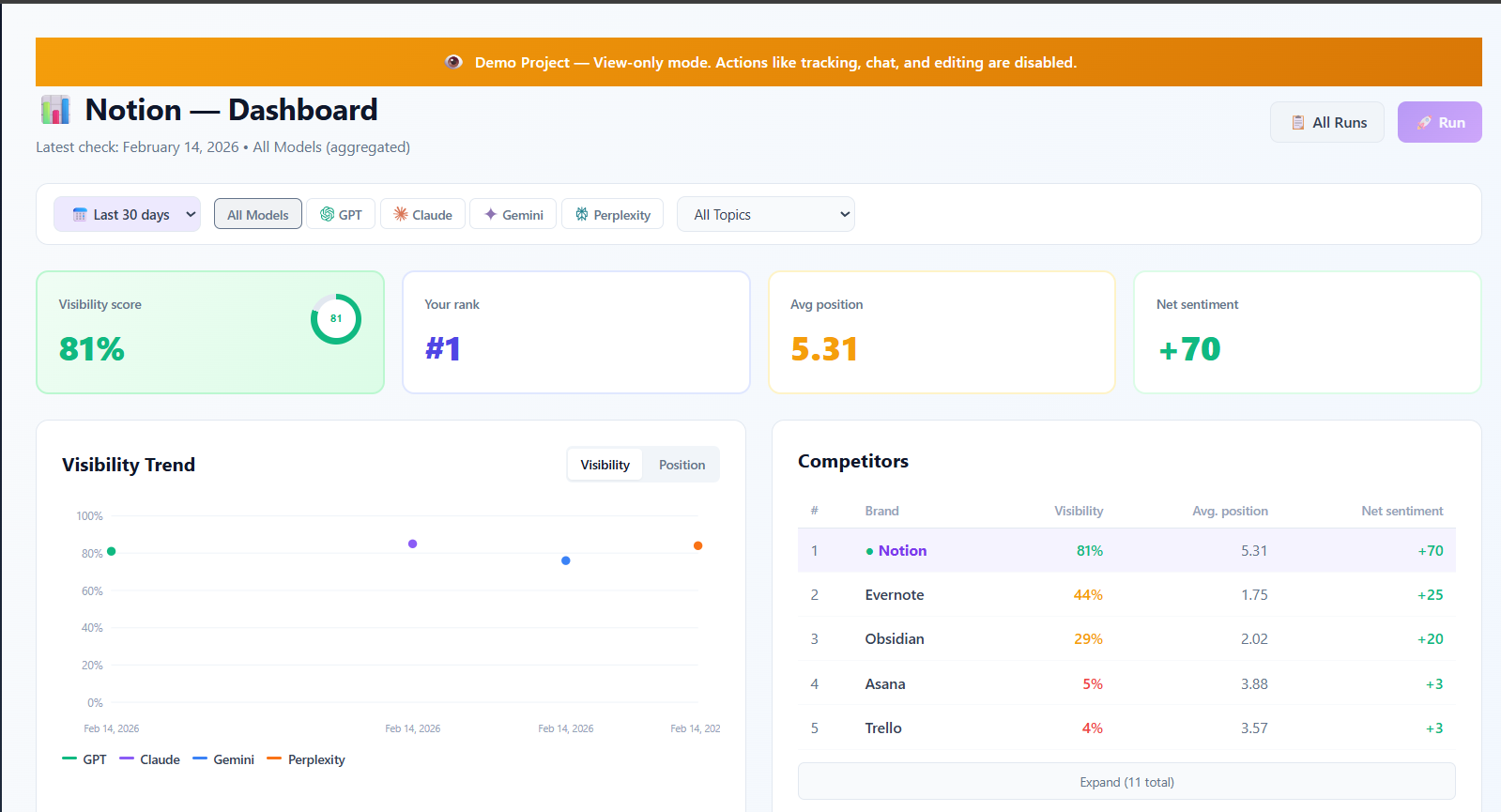Toggle GPT series in chart legend
This screenshot has width=1501, height=812.
84,759
